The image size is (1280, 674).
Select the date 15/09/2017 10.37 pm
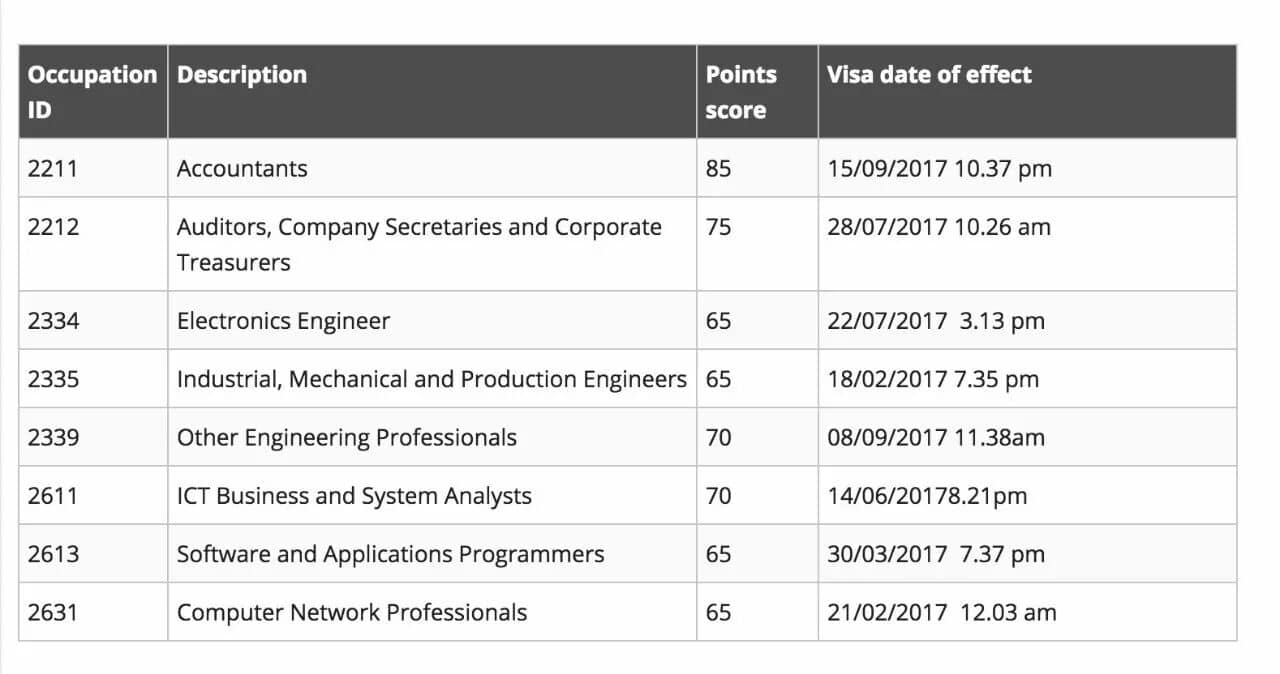tap(940, 168)
